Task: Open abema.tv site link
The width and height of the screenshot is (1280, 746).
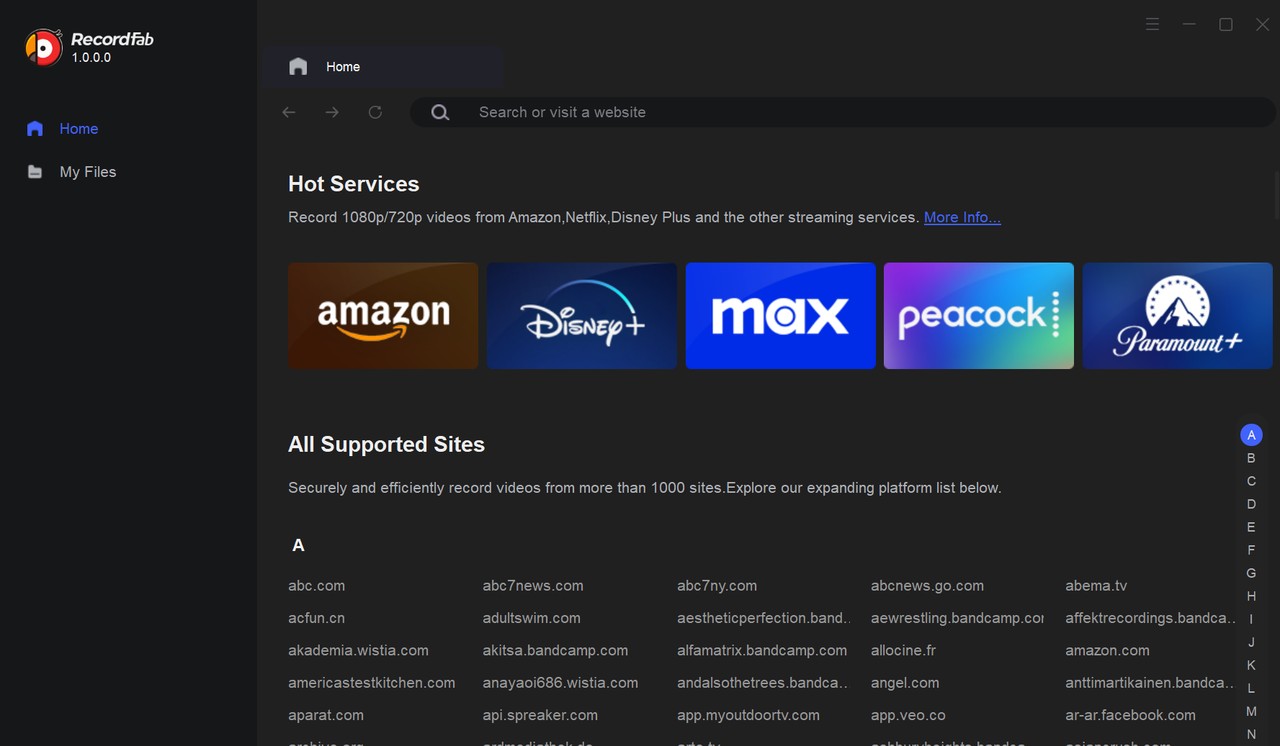Action: (1096, 586)
